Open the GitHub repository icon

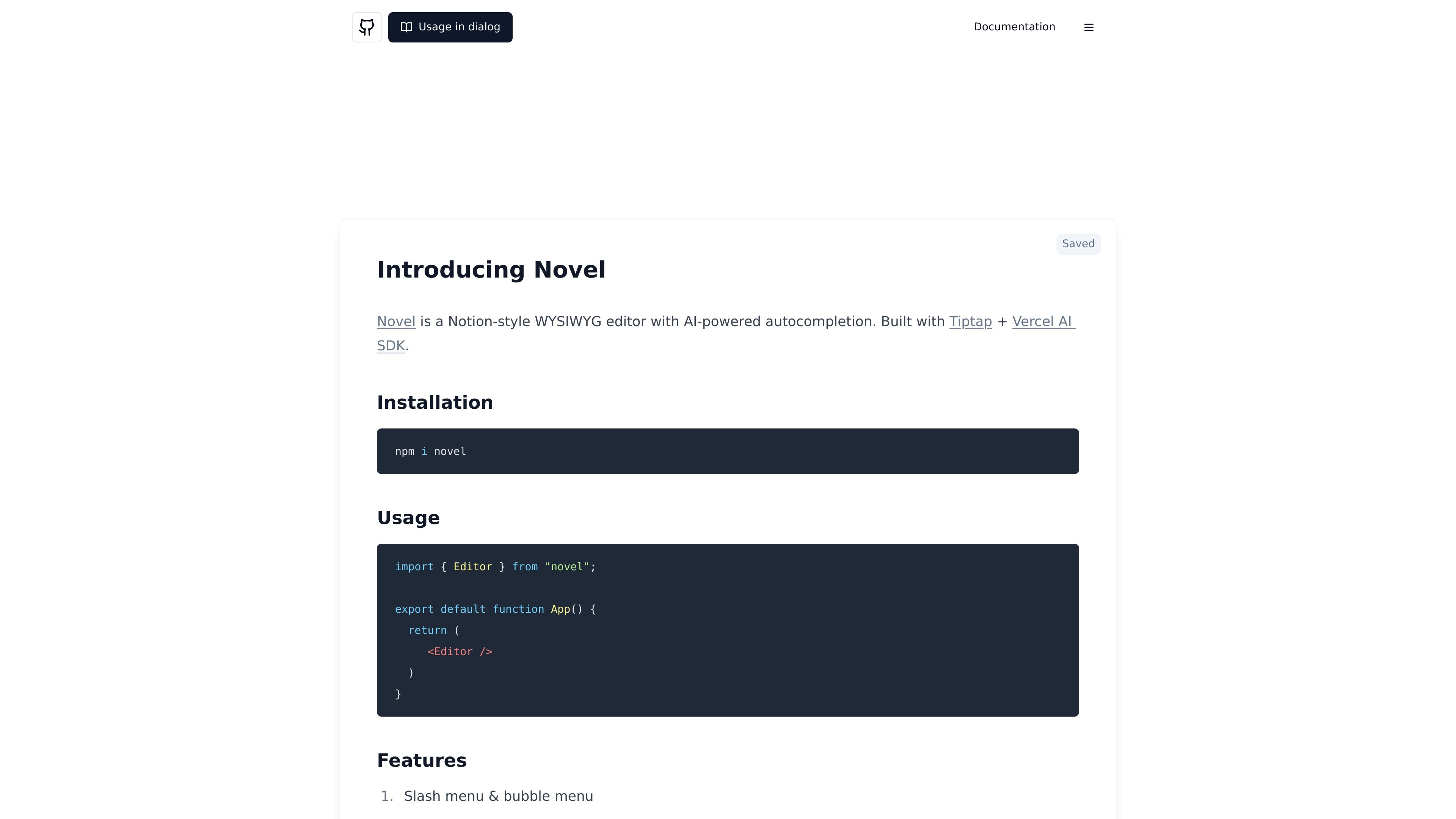pyautogui.click(x=367, y=27)
